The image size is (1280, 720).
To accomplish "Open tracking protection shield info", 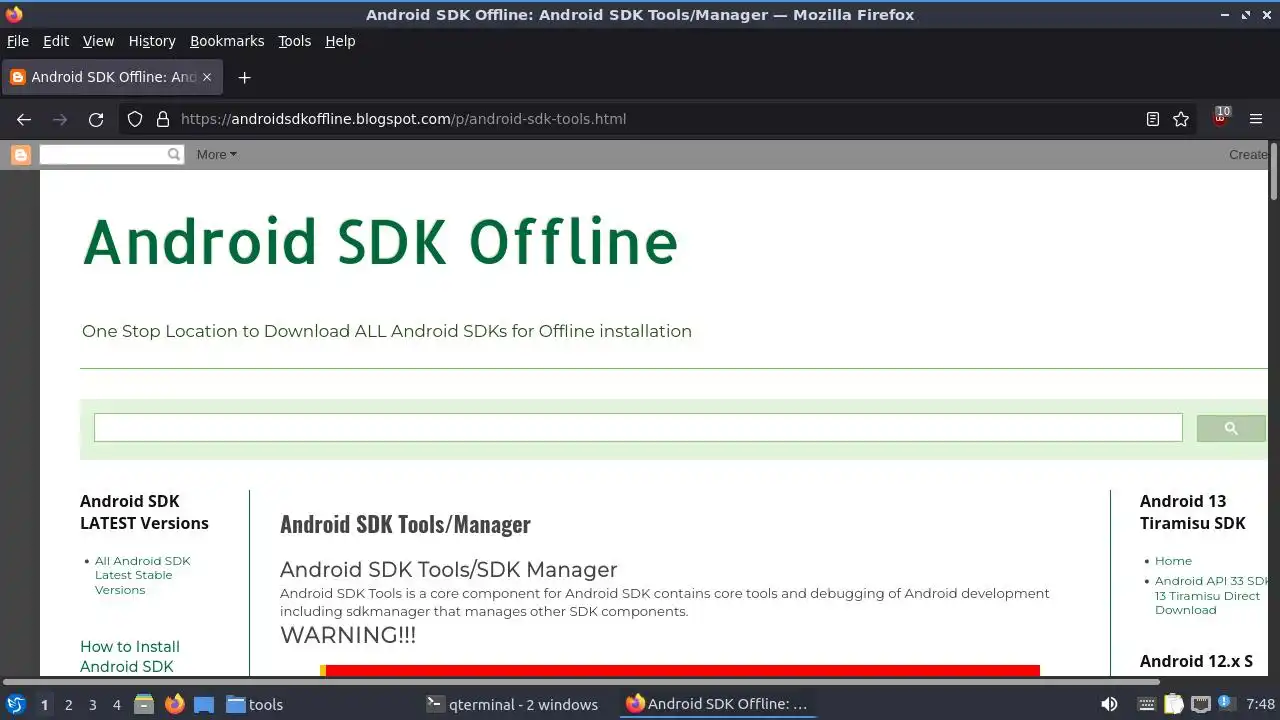I will [135, 119].
